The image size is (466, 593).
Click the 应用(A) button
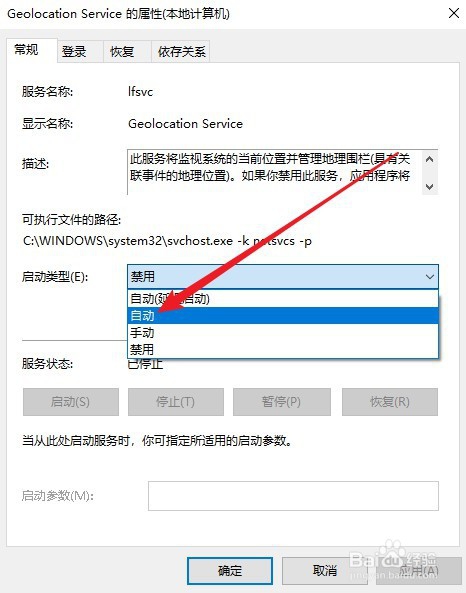[x=419, y=571]
